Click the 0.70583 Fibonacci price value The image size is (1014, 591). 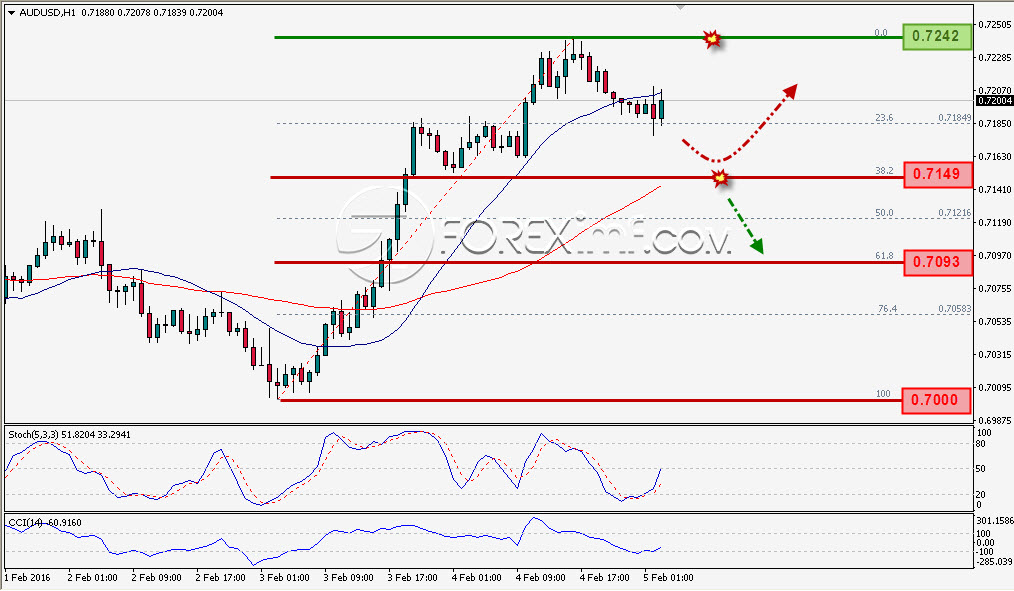pos(955,309)
